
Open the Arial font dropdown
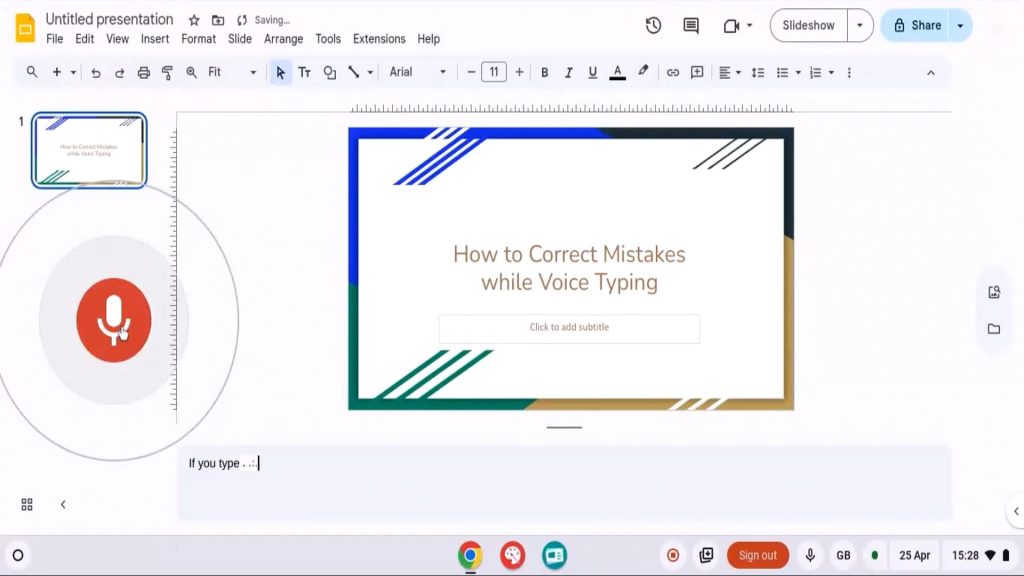pyautogui.click(x=417, y=72)
